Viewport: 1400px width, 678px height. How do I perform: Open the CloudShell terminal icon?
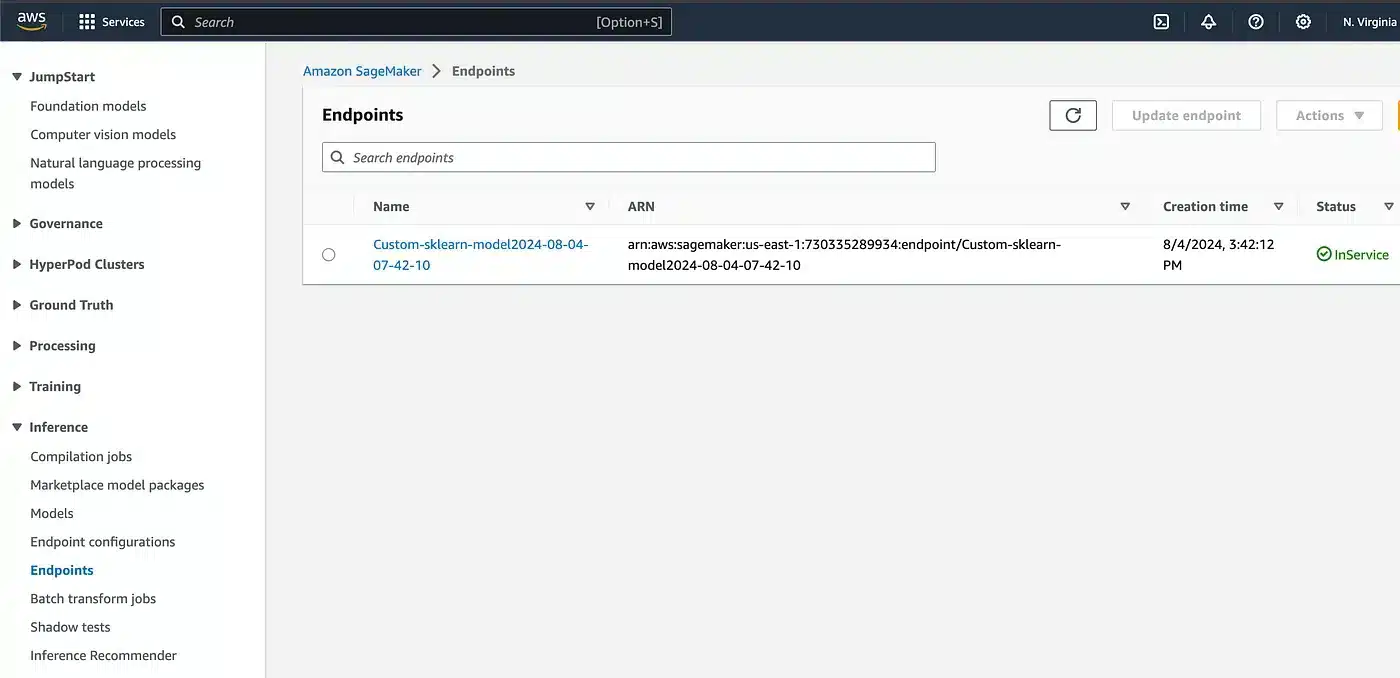click(x=1161, y=22)
